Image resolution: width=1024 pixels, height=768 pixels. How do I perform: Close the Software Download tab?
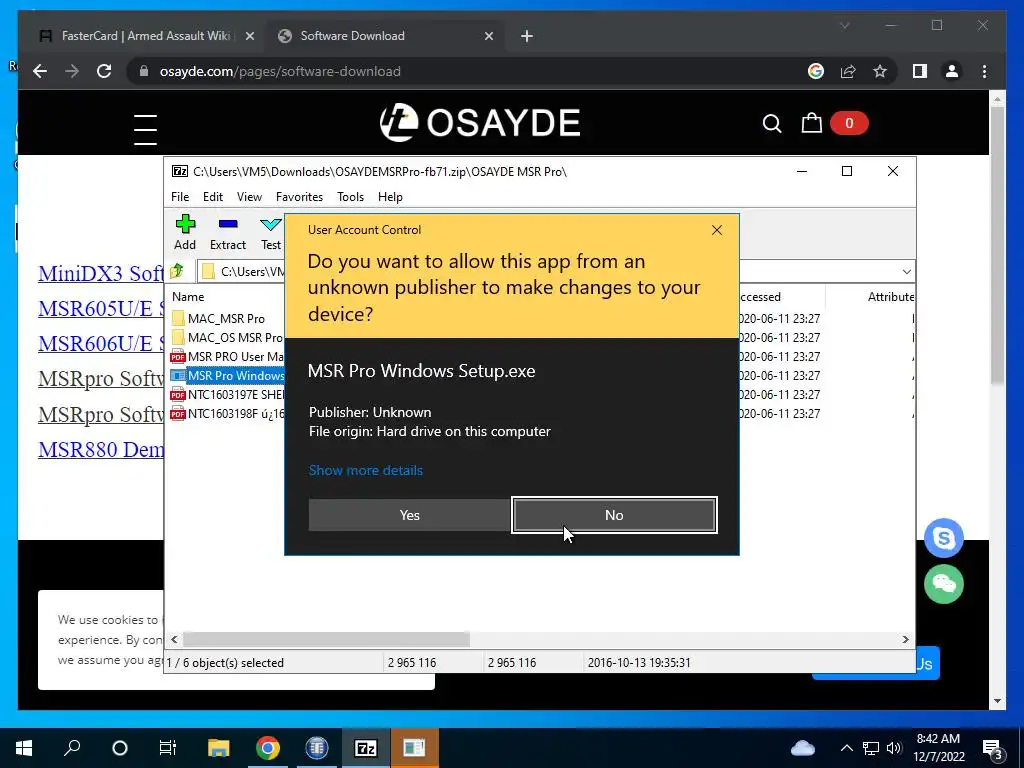(x=488, y=36)
